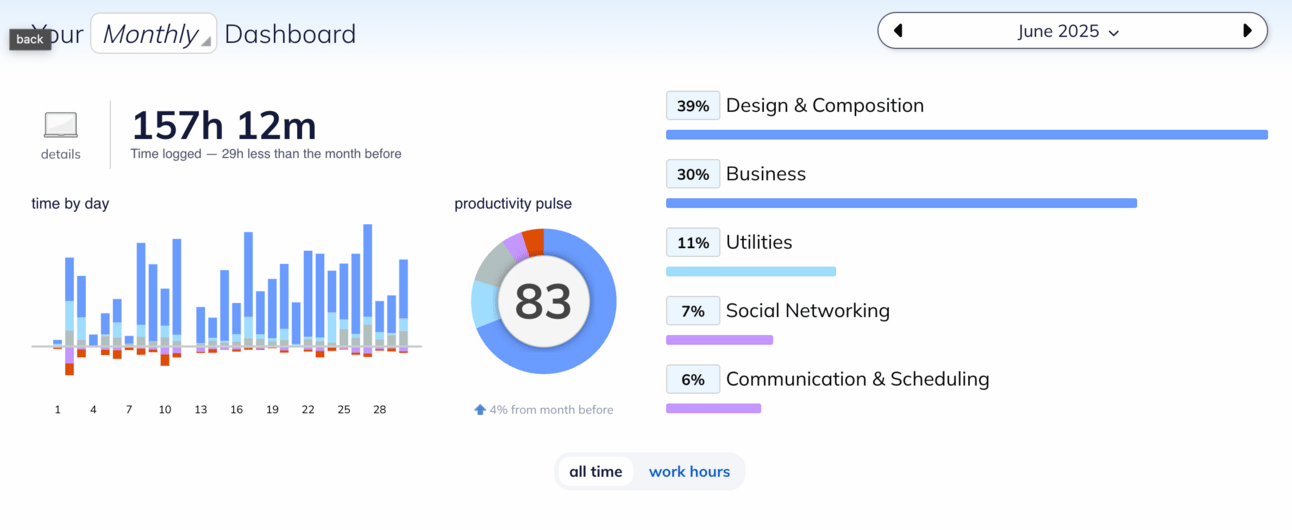Viewport: 1292px width, 530px height.
Task: Click the productivity pulse score 83
Action: 543,301
